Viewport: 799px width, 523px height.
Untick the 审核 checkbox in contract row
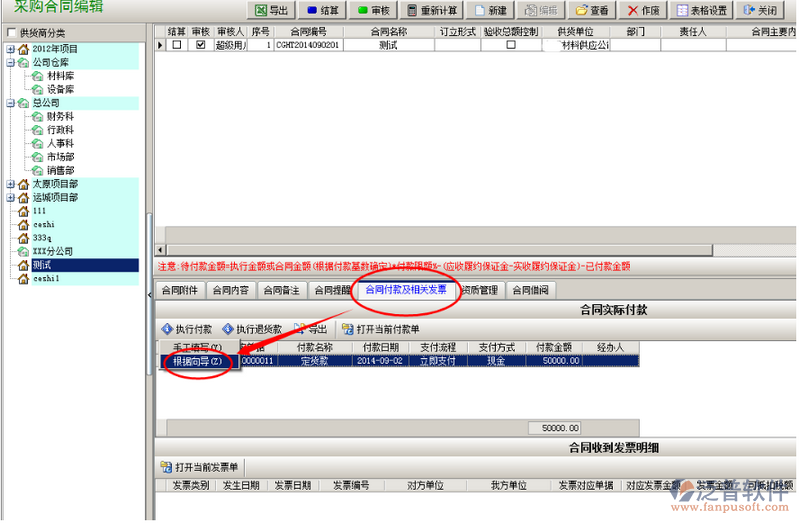click(201, 45)
